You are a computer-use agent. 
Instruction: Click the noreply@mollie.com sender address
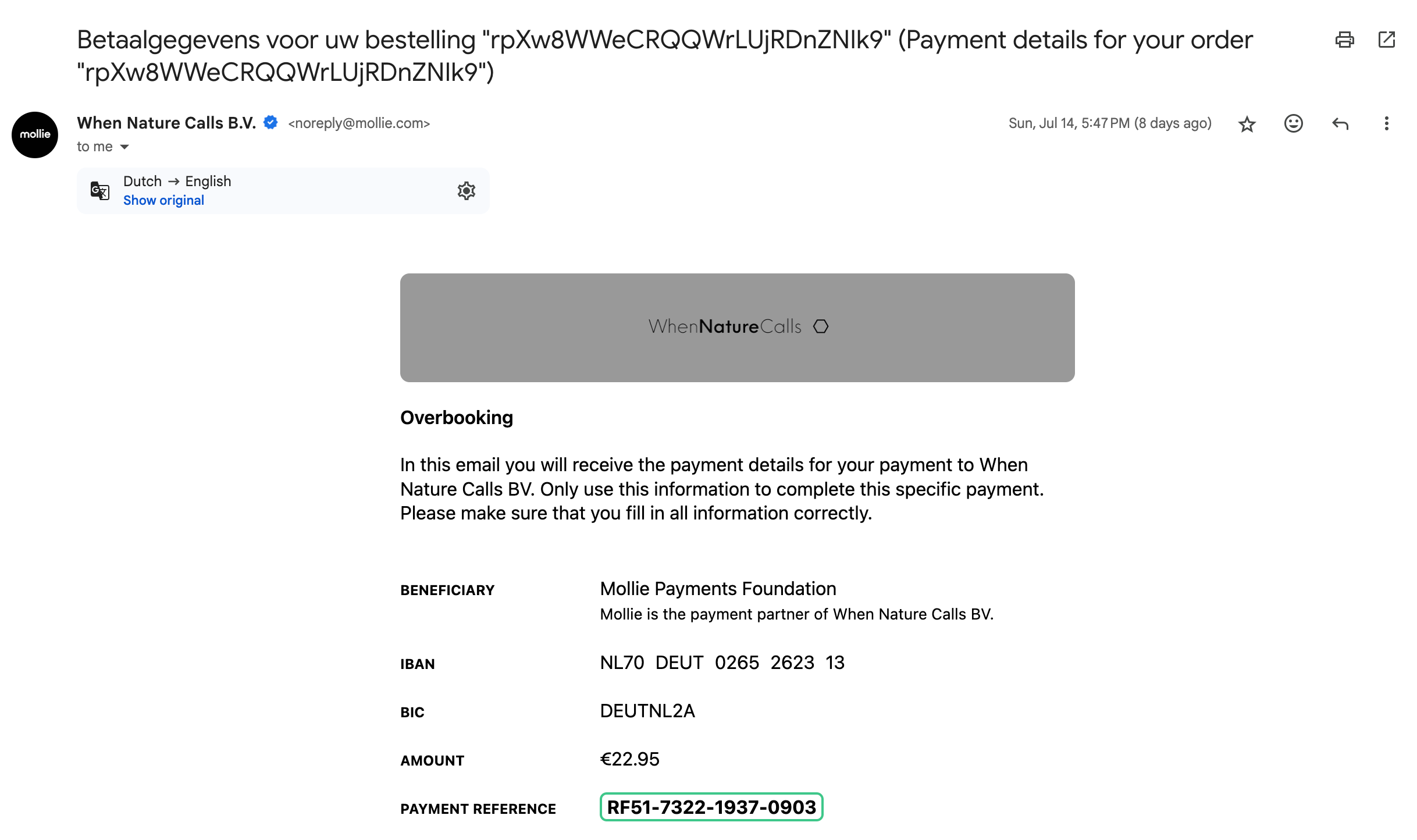coord(359,123)
